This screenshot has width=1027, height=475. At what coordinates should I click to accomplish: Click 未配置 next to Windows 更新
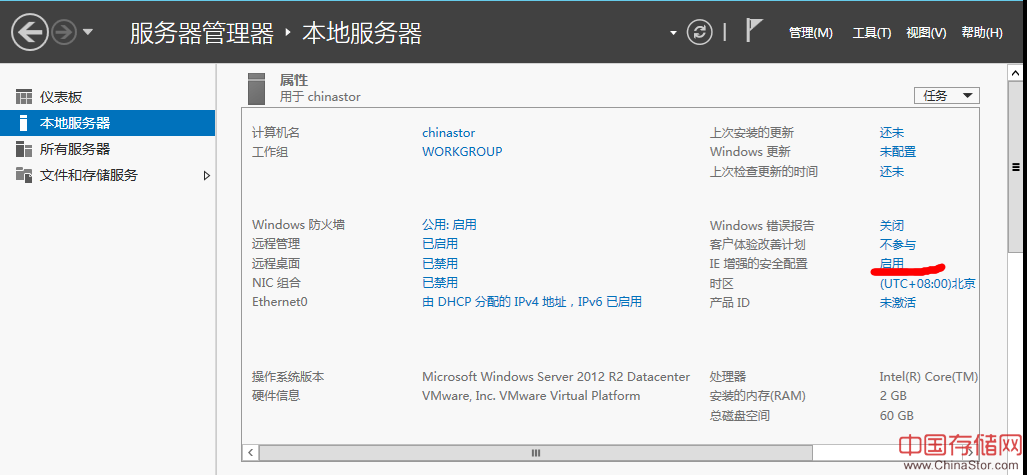(x=897, y=151)
